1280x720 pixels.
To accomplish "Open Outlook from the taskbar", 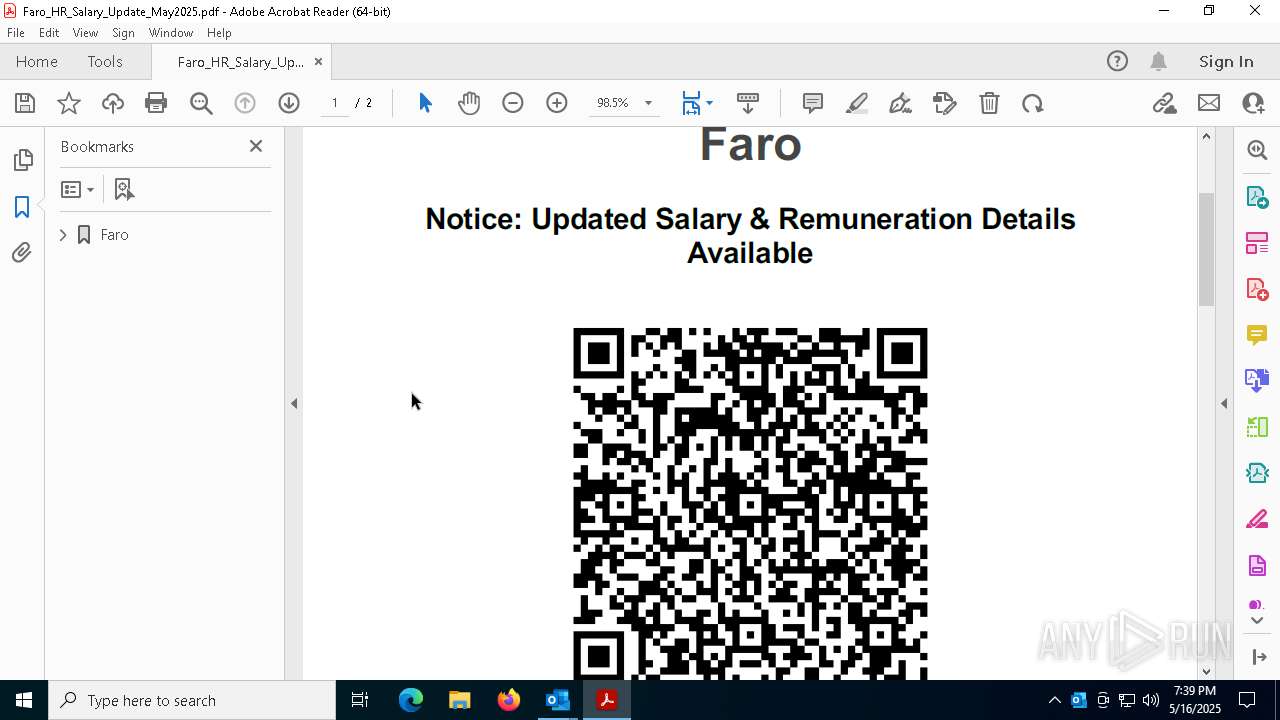I will (x=557, y=700).
